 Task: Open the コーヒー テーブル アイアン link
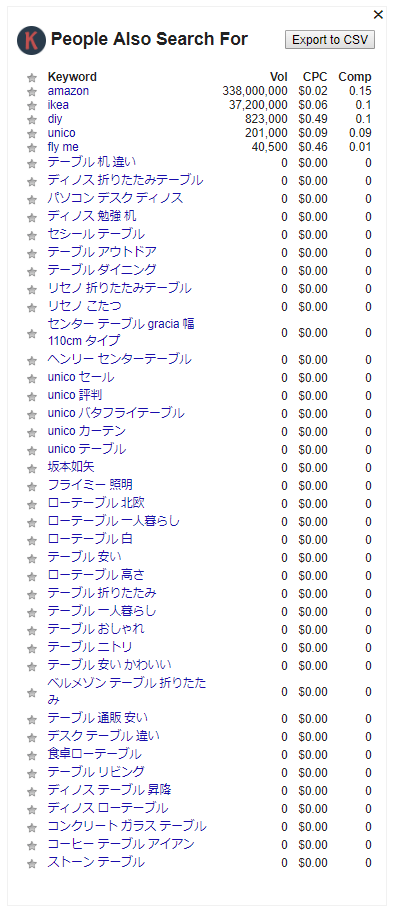pyautogui.click(x=121, y=845)
